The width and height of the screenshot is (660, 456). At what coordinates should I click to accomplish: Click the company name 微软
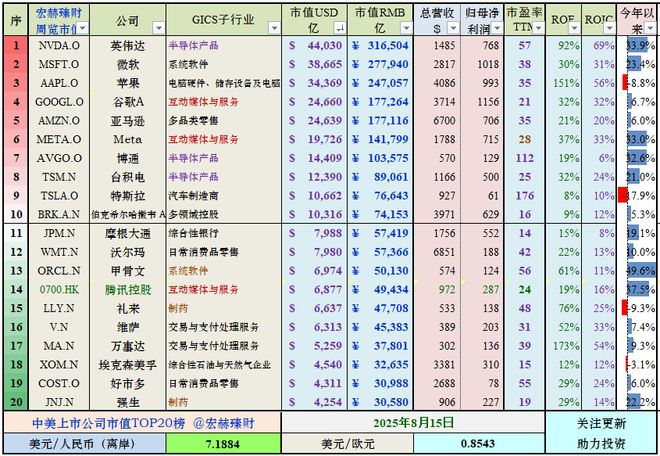point(128,64)
